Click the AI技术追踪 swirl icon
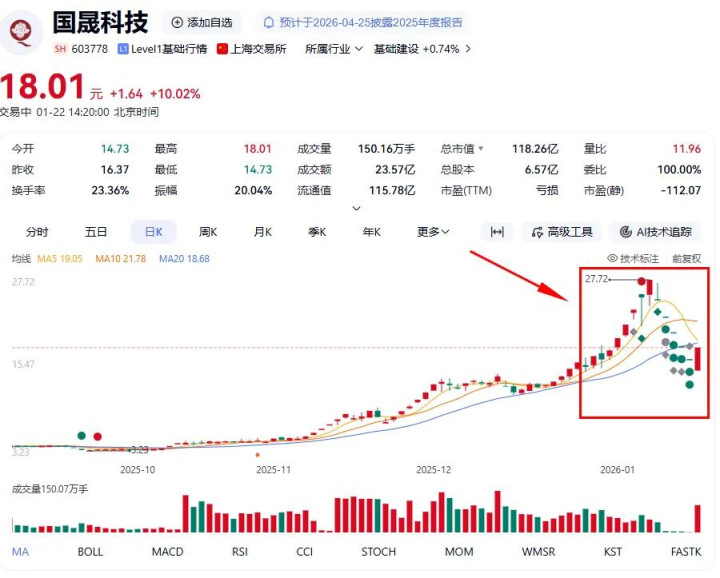This screenshot has width=720, height=578. click(x=625, y=232)
